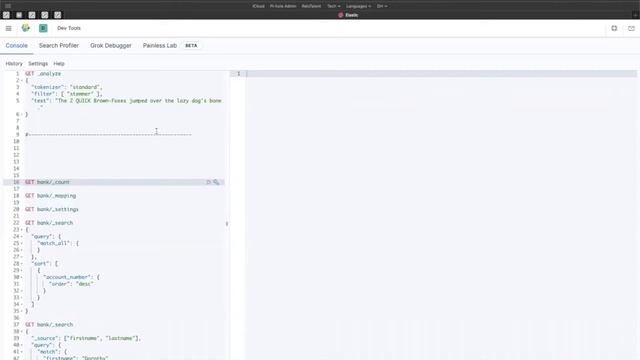Click the 'GET bank/_search' line 22
Viewport: 640px width, 360px height.
[x=49, y=223]
